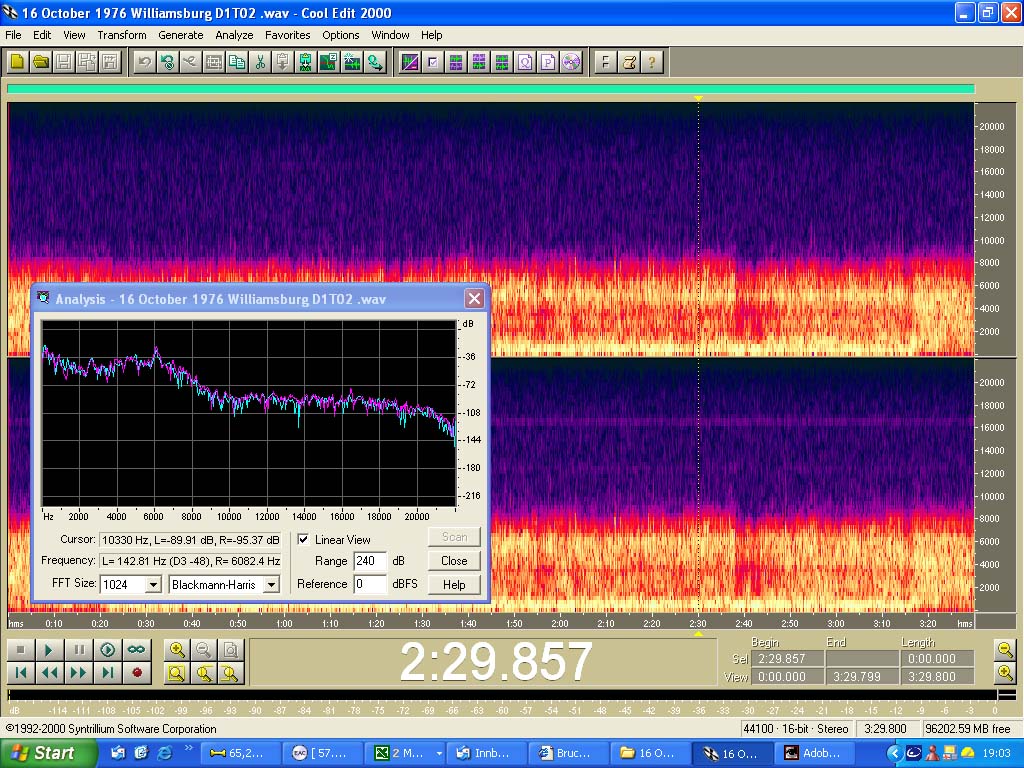Close Analysis window with X button
Image resolution: width=1024 pixels, height=768 pixels.
click(474, 299)
